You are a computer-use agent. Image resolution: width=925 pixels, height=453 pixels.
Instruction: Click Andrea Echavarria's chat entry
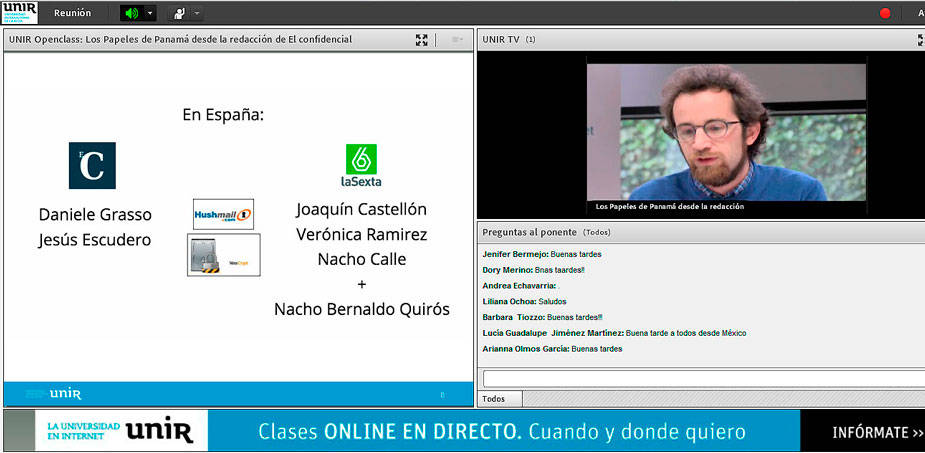(x=520, y=285)
